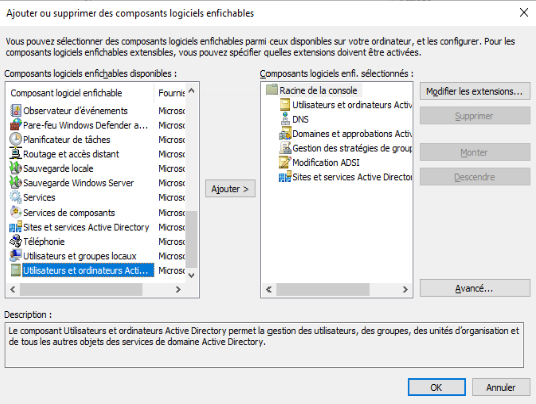Cancel the dialog with Annuler

pos(501,387)
